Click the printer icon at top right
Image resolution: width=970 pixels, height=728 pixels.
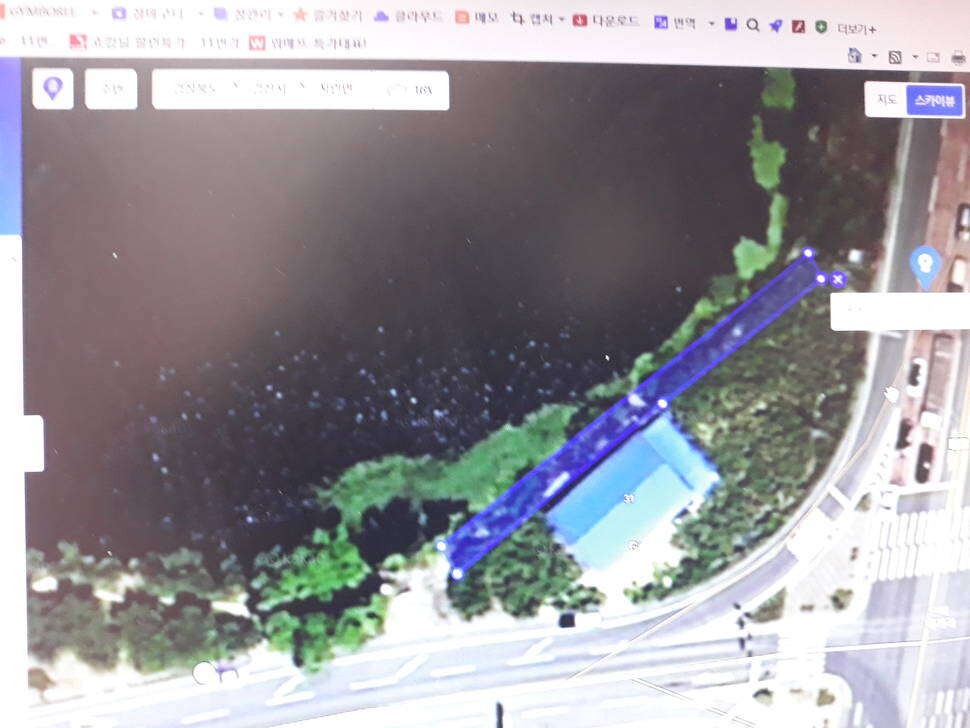pos(958,58)
